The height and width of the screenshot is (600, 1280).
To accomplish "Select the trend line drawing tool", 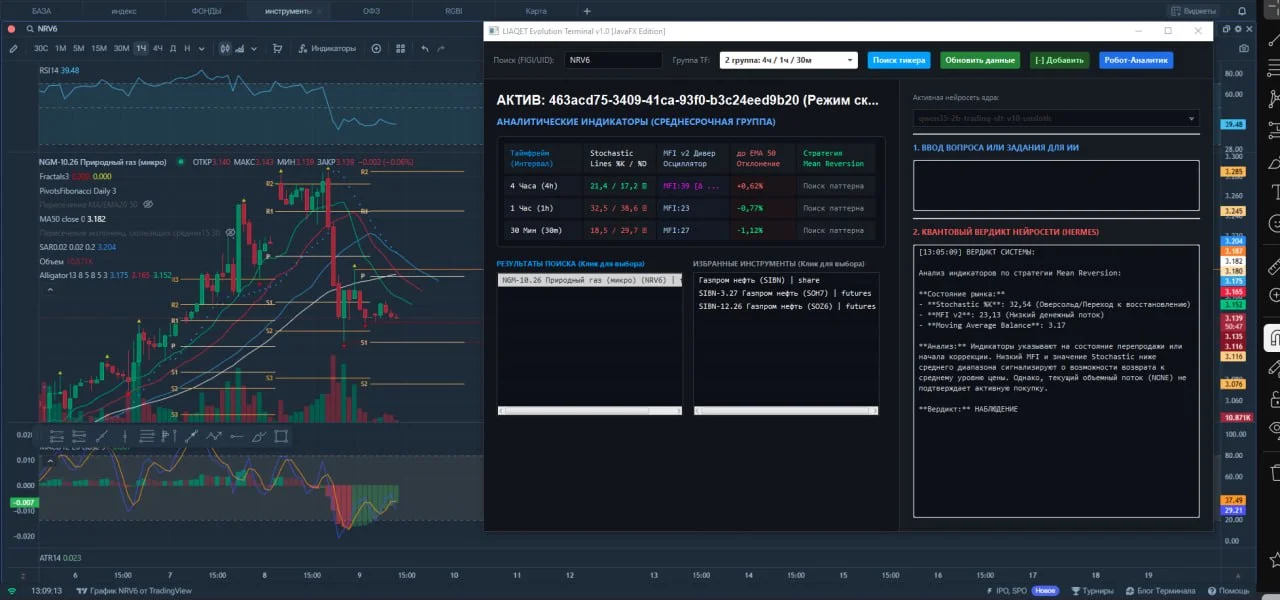I will coord(101,436).
